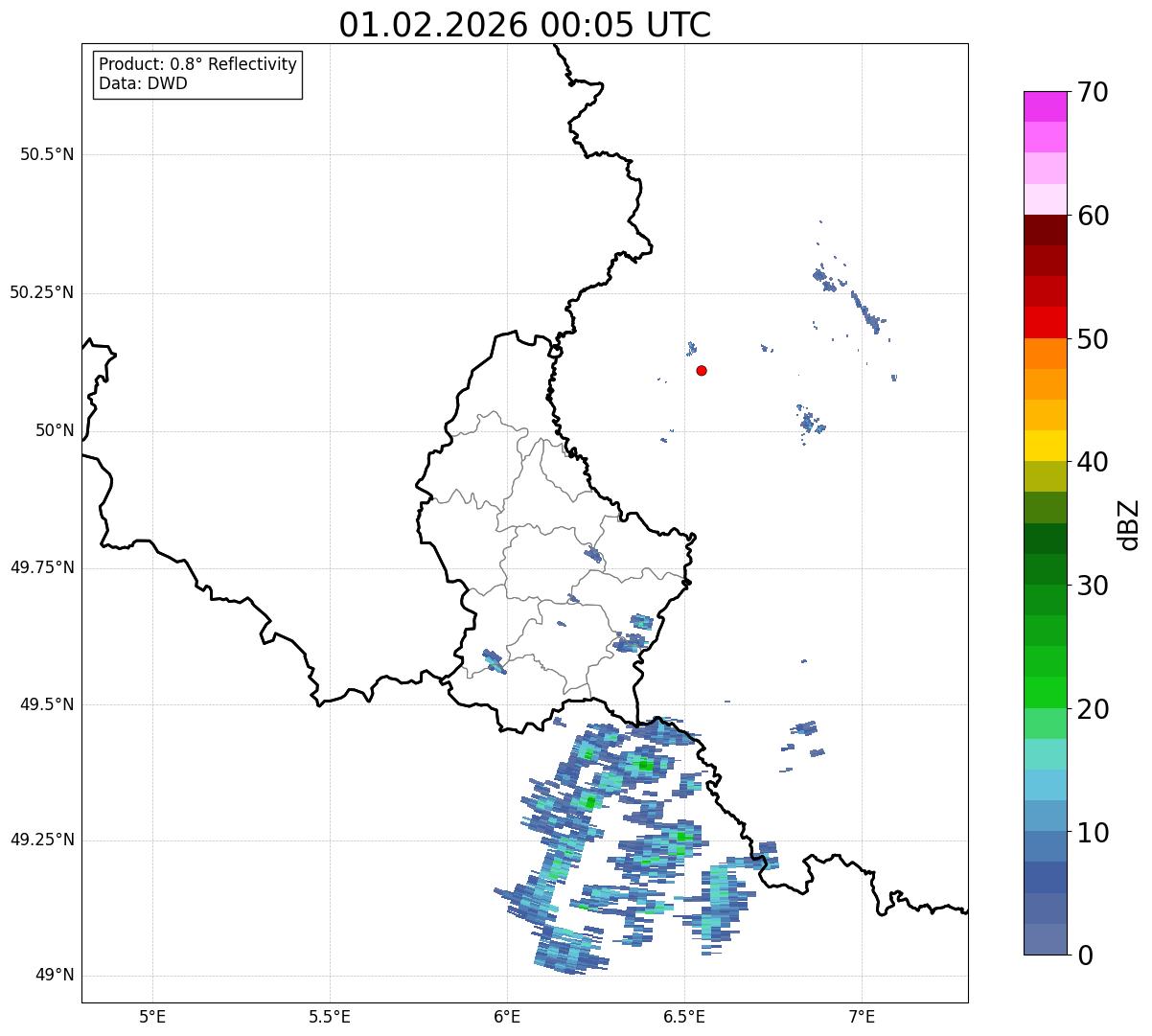Click the 50.5°N latitude label

tap(47, 154)
